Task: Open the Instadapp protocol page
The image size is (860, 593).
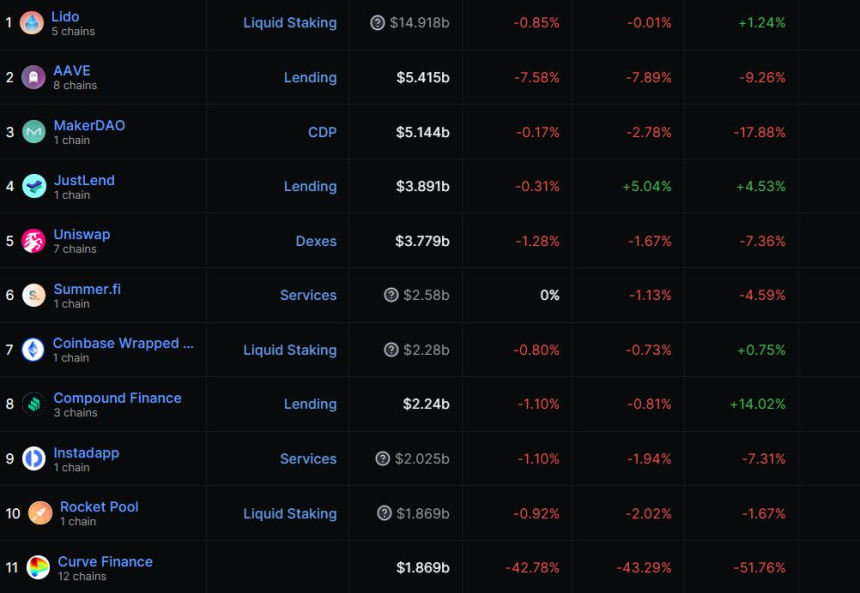Action: (86, 453)
